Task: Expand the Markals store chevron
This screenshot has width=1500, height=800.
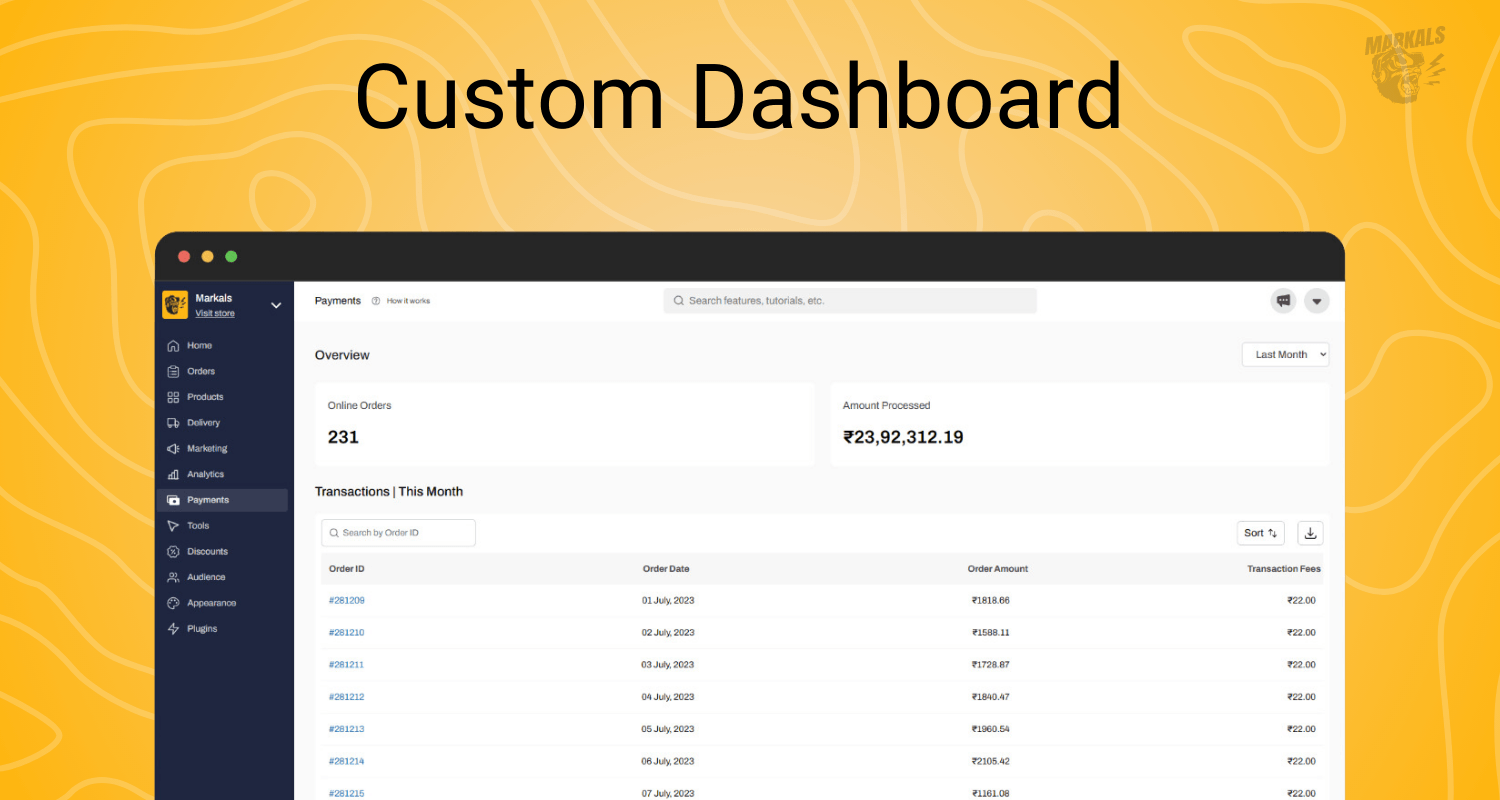Action: click(276, 305)
